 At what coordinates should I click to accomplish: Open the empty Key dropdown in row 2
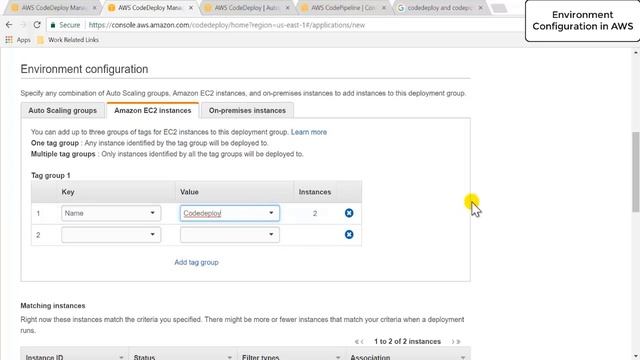pyautogui.click(x=111, y=235)
